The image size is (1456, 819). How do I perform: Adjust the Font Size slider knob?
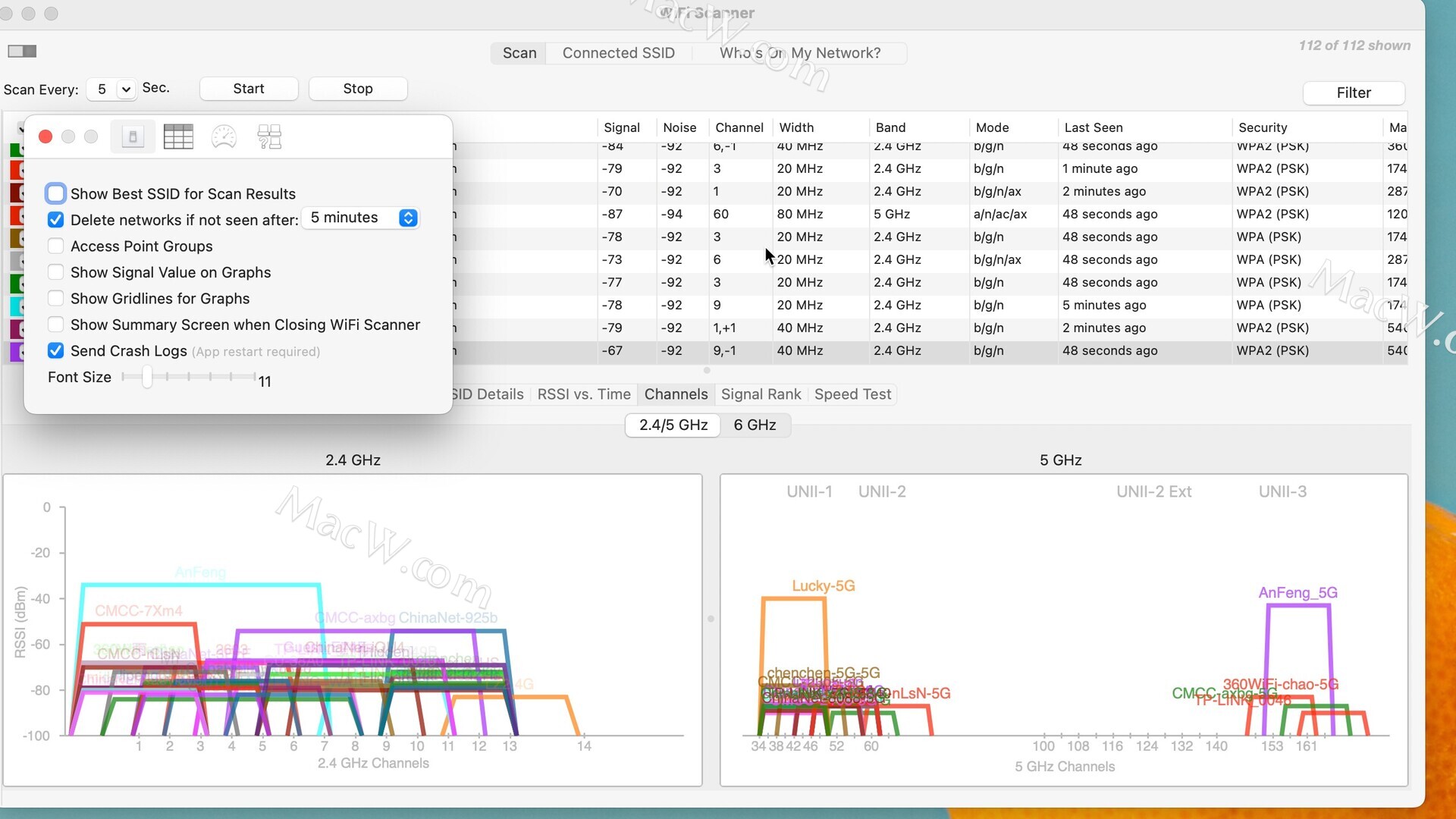click(x=147, y=377)
